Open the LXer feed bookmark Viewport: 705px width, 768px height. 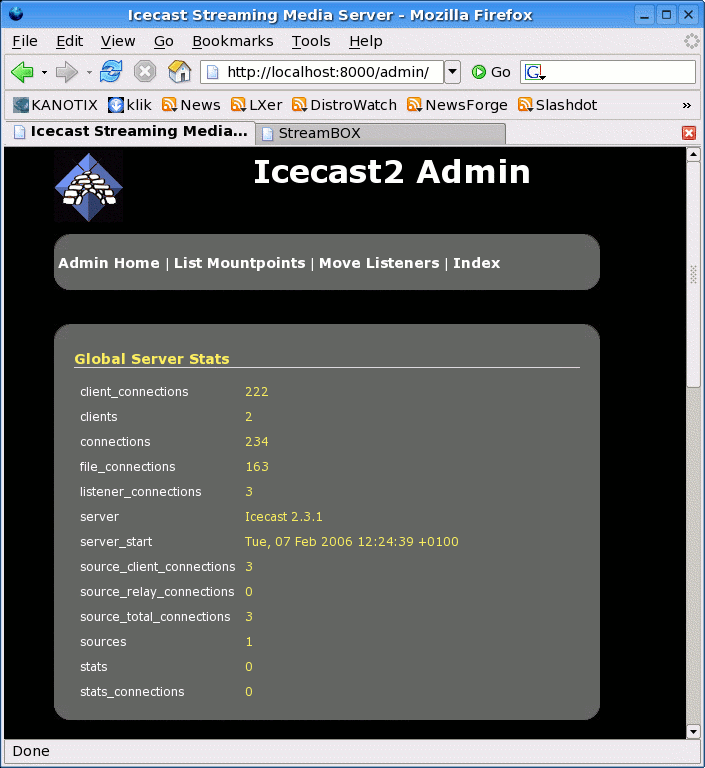[257, 105]
